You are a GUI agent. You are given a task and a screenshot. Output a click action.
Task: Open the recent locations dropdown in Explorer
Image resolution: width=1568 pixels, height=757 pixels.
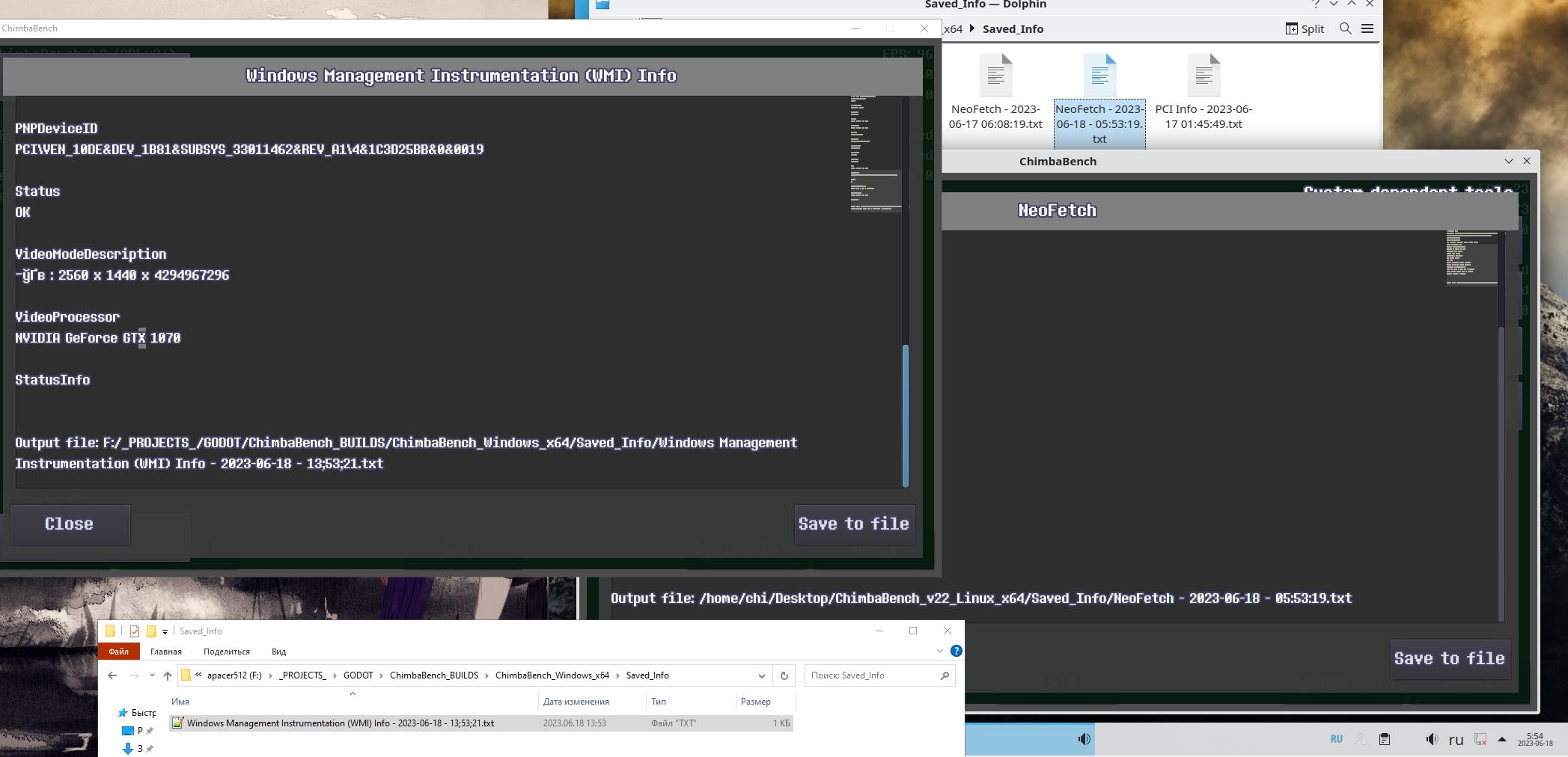point(152,675)
